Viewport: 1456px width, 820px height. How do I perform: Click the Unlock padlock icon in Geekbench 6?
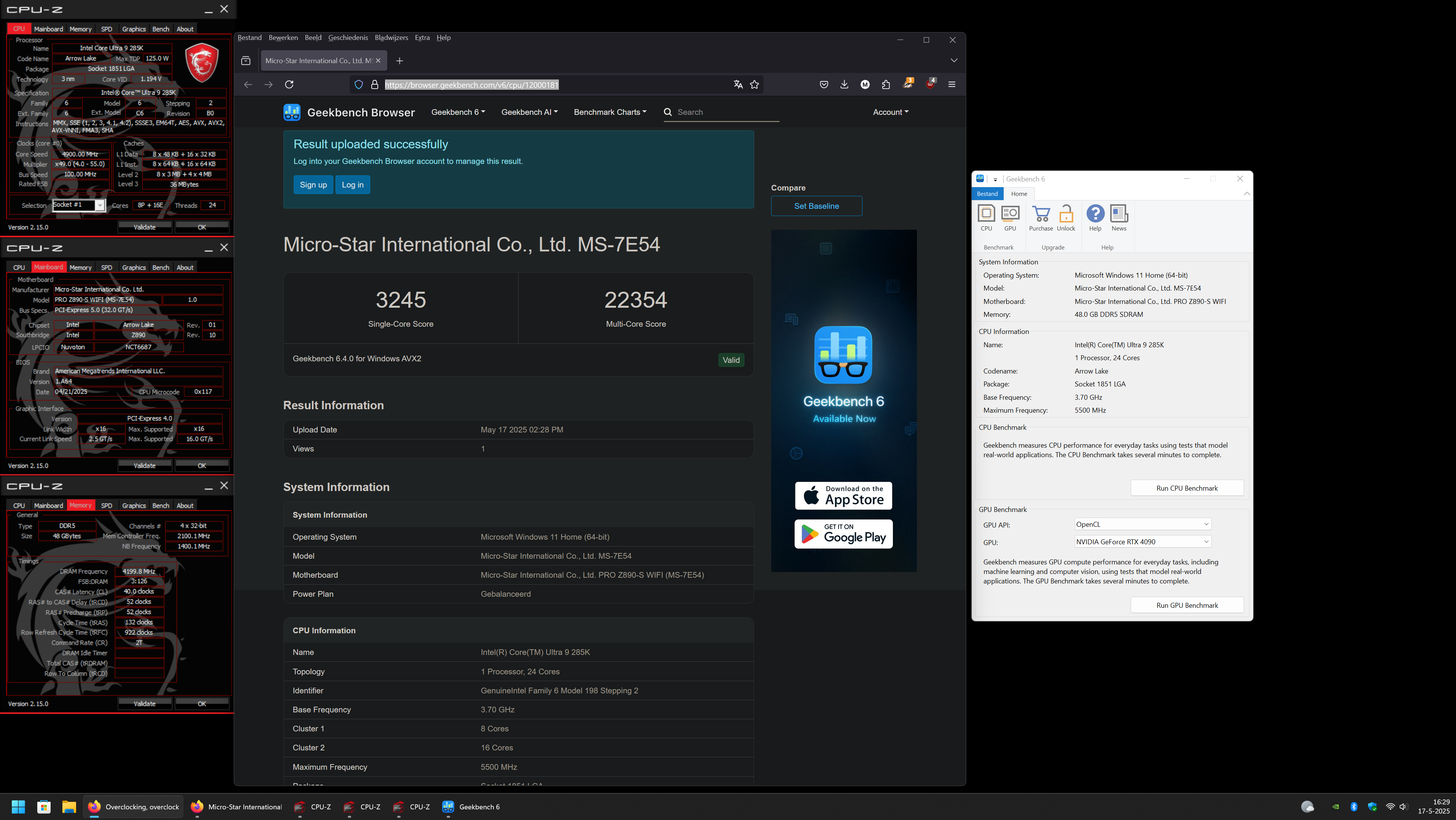[1066, 218]
